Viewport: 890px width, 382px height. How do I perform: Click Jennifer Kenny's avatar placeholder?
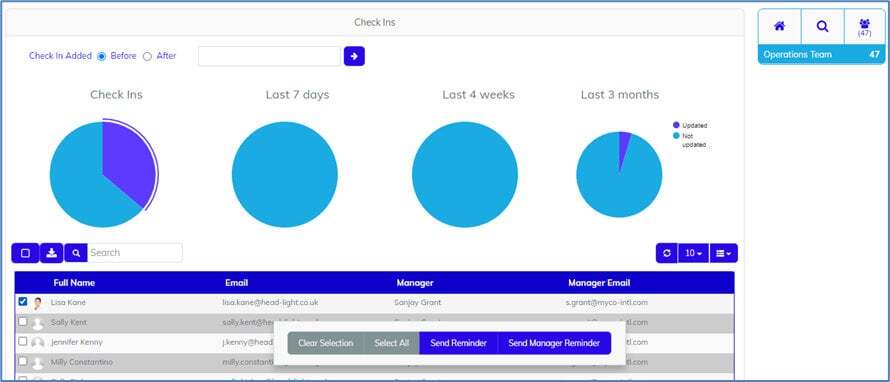point(37,343)
